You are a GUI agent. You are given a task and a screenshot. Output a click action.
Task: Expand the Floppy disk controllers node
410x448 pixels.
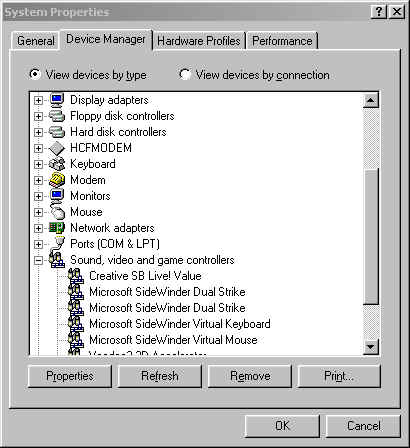pyautogui.click(x=38, y=116)
